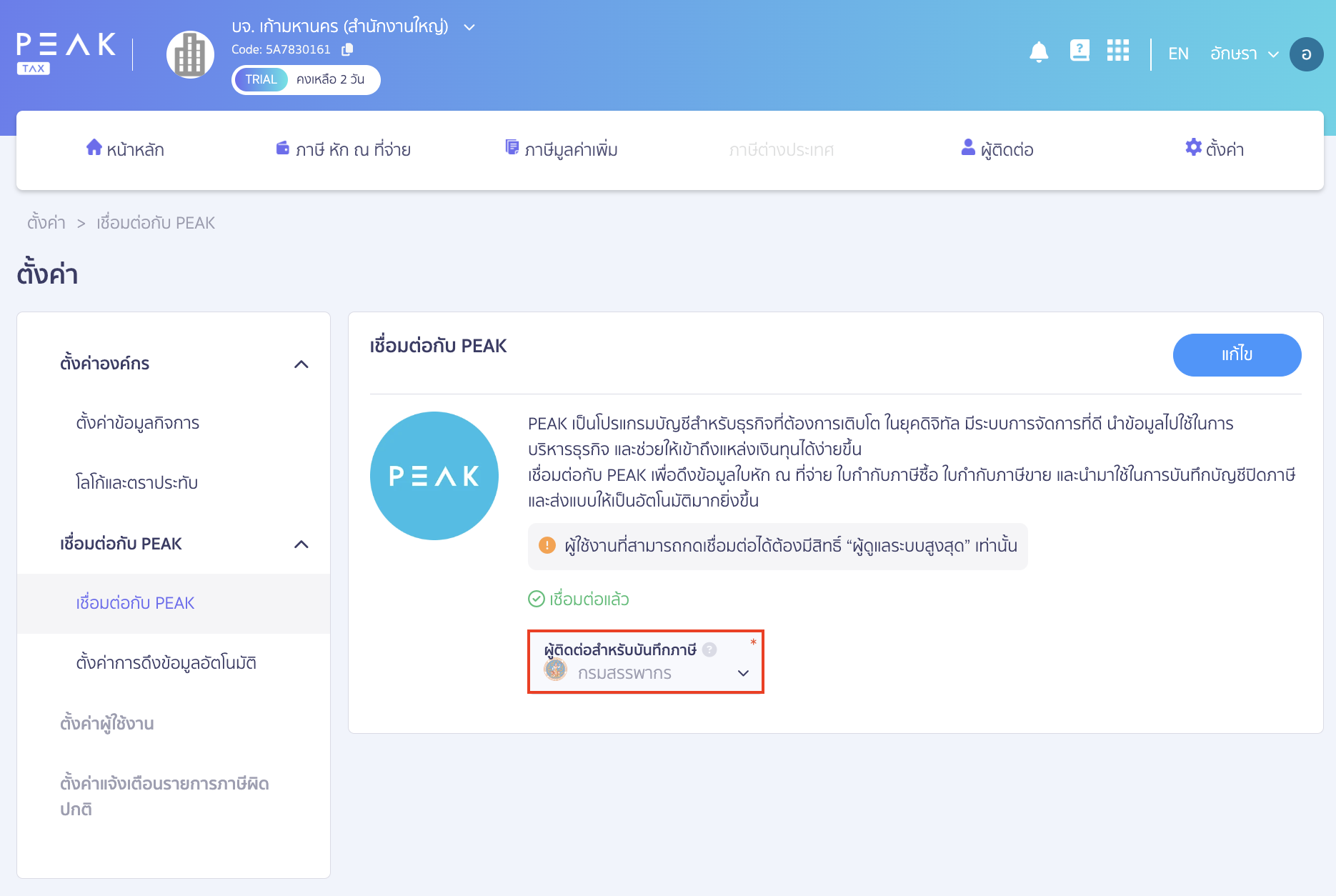Click the แก้ไข button

[1237, 355]
